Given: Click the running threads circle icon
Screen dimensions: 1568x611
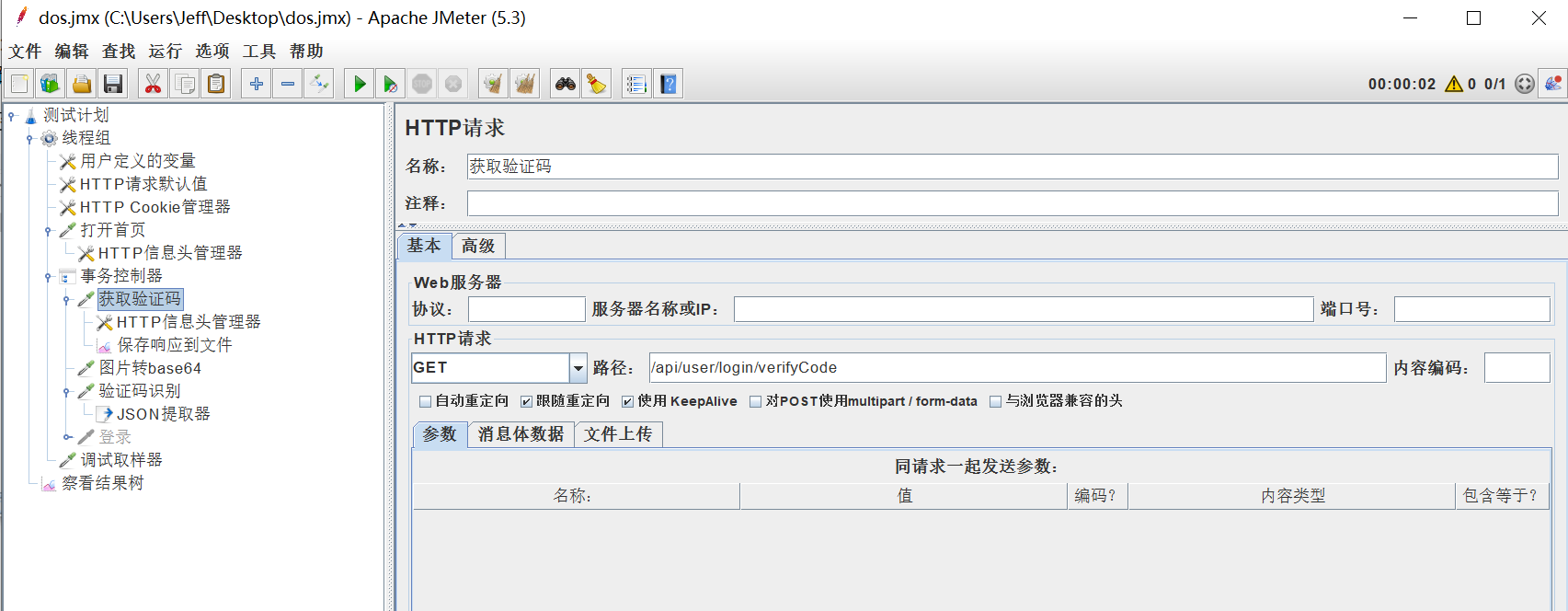Looking at the screenshot, I should coord(1525,84).
